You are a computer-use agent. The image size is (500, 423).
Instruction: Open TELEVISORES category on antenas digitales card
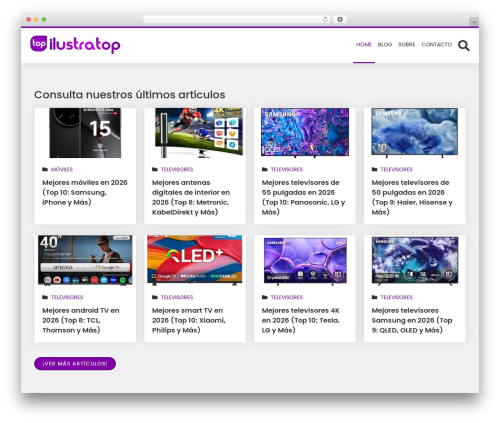[177, 169]
